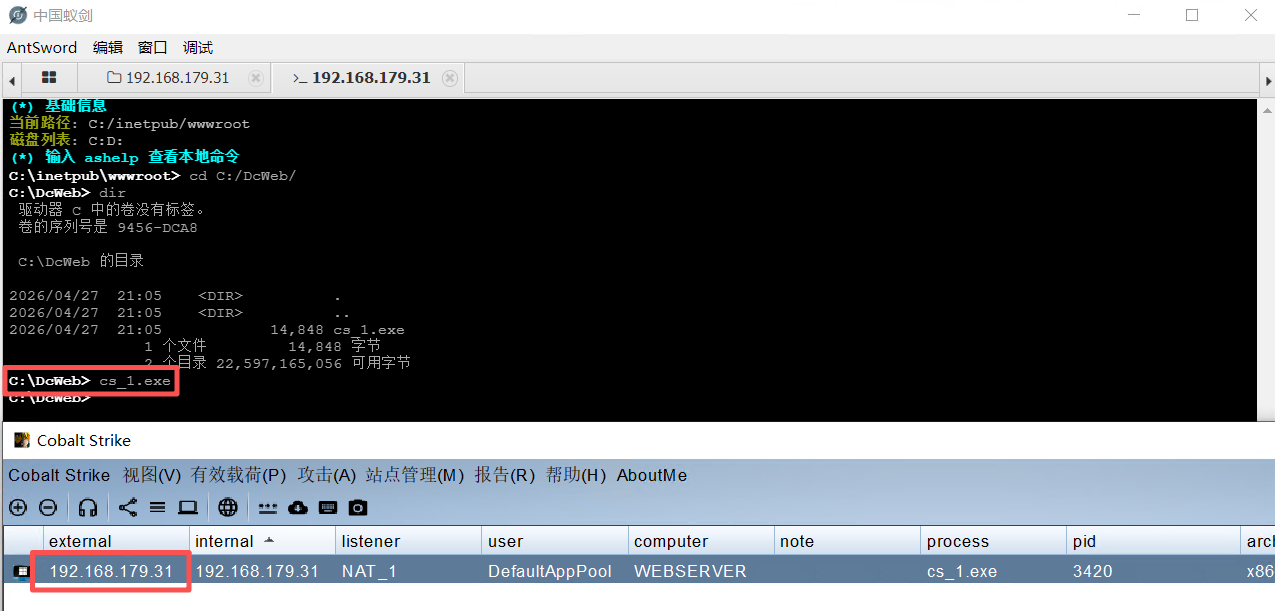Click the beacon computer icon in session row
The height and width of the screenshot is (611, 1275).
[21, 572]
